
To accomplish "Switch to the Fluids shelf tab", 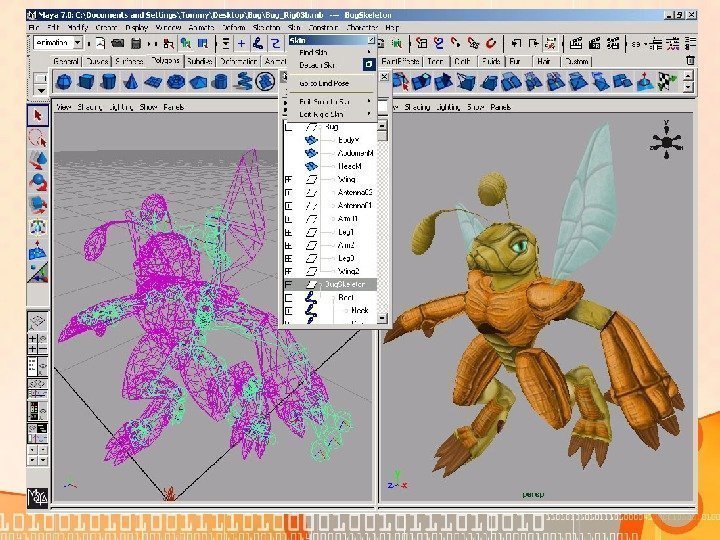I will coord(491,61).
